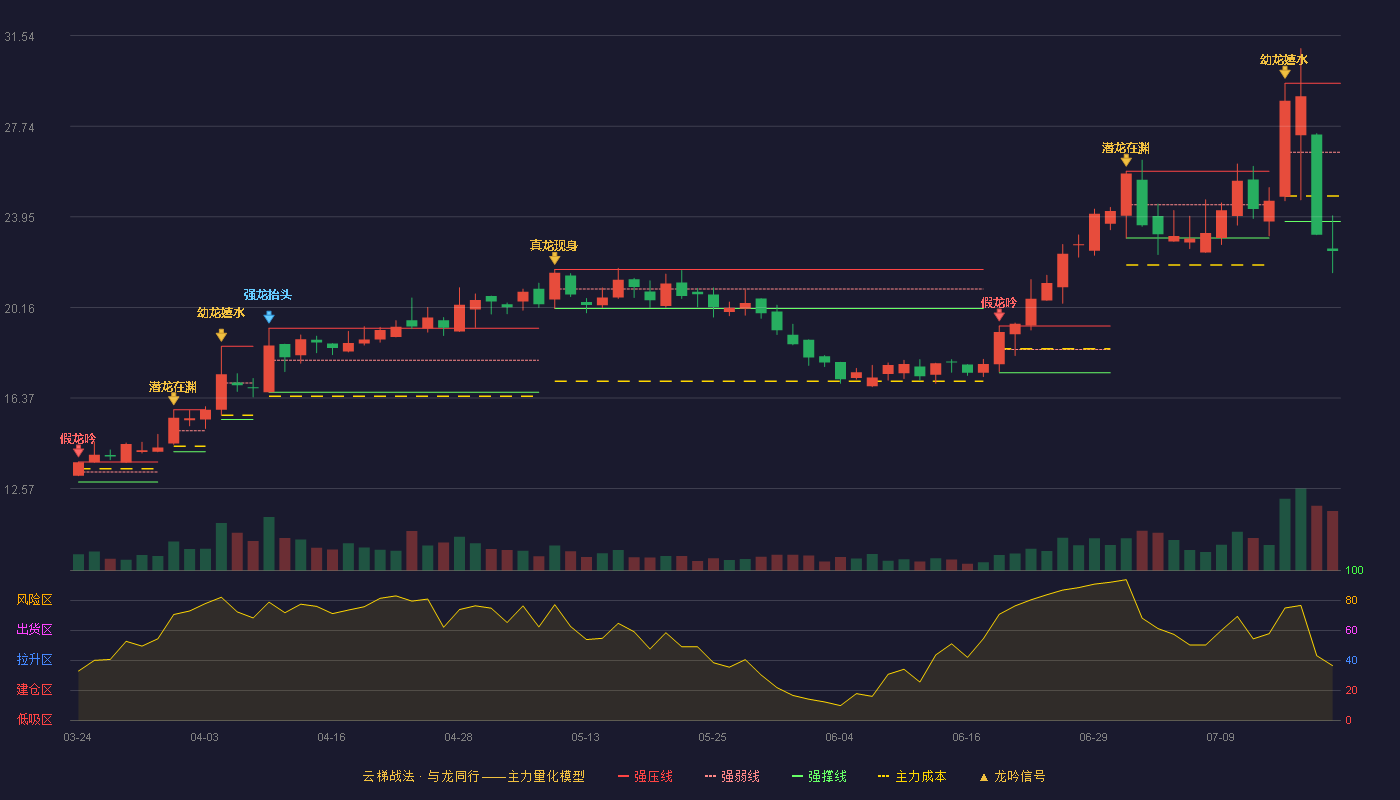Select the 拉升区 zone label

pyautogui.click(x=34, y=660)
